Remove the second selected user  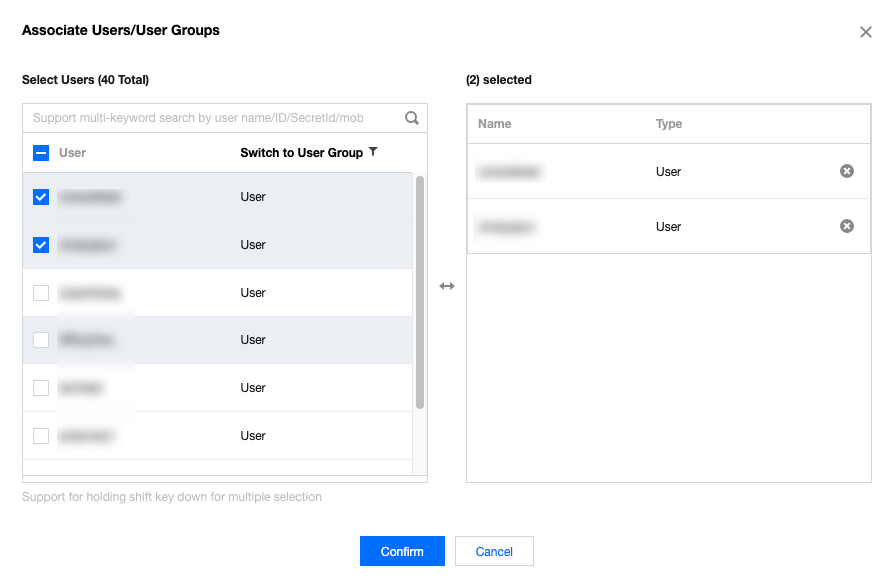(x=847, y=227)
